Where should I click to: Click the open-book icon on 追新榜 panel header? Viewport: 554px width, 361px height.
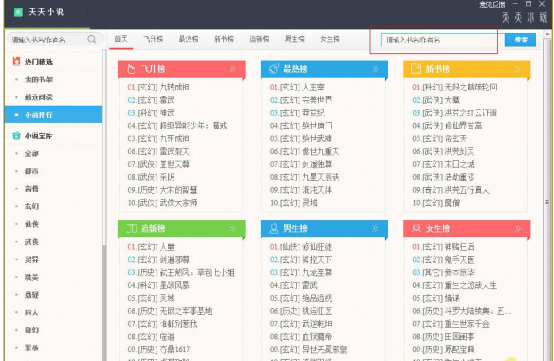(x=131, y=229)
